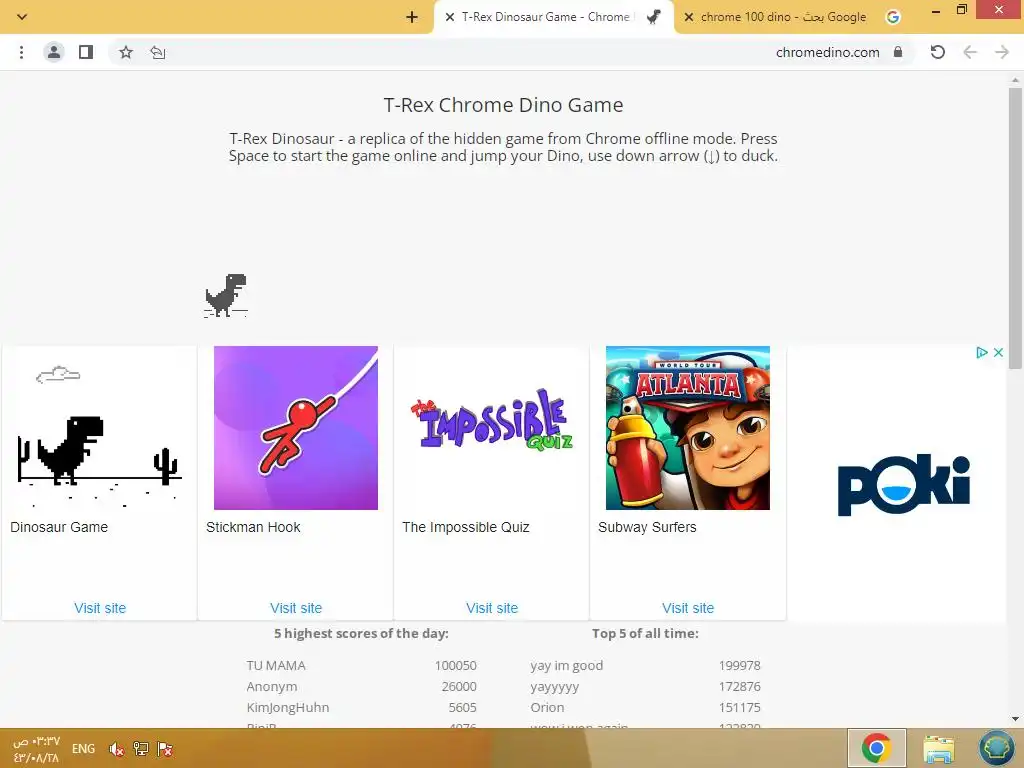Click Visit site under The Impossible Quiz
The width and height of the screenshot is (1024, 768).
pyautogui.click(x=492, y=608)
